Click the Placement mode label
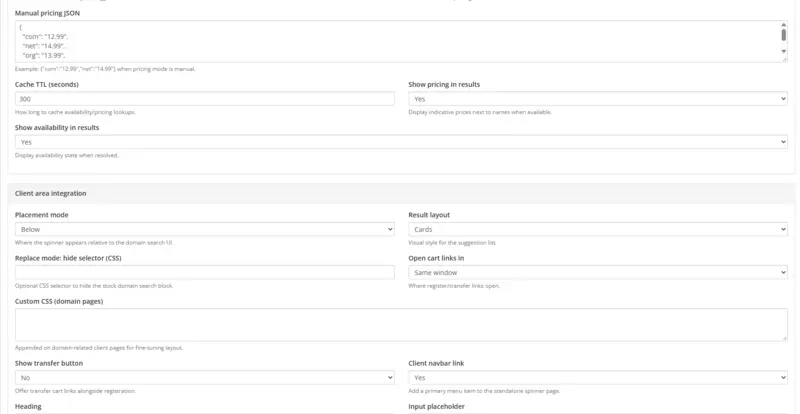This screenshot has width=800, height=414. click(x=42, y=215)
